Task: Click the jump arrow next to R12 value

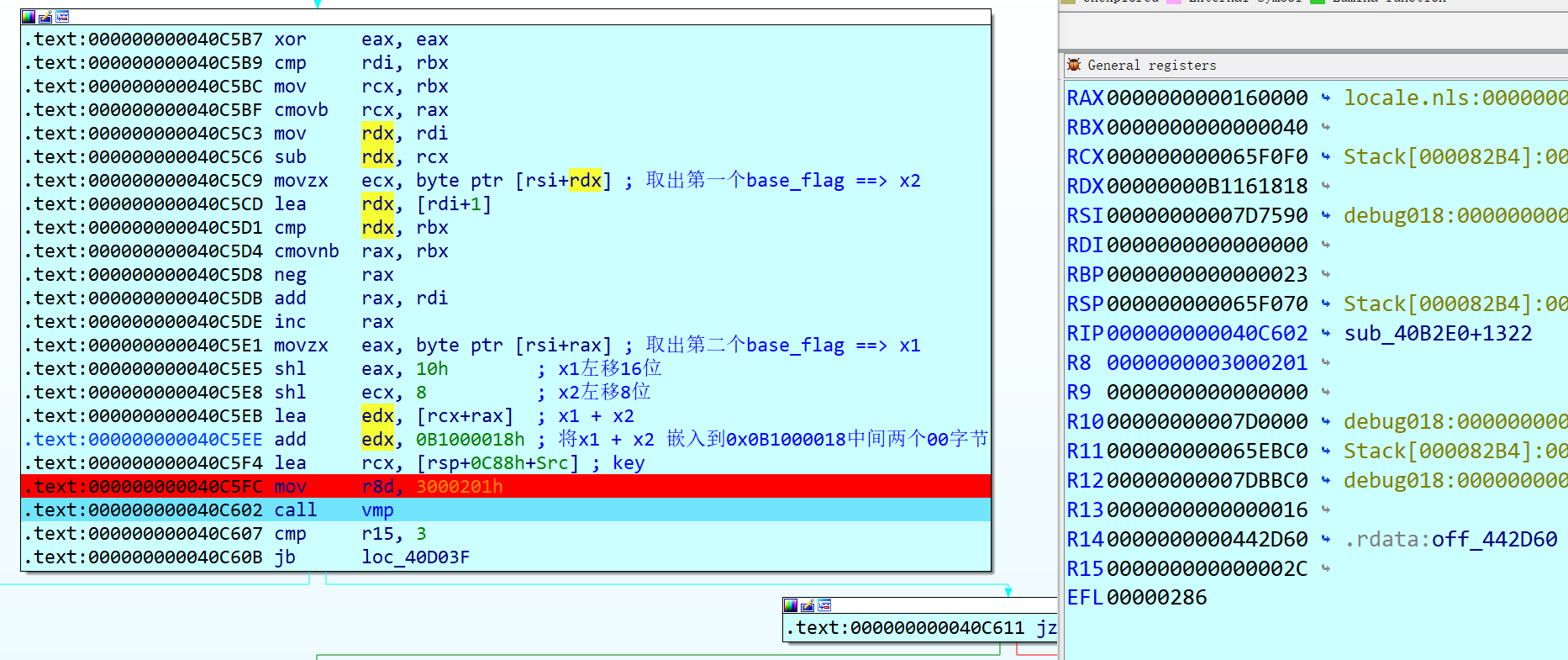Action: 1326,480
